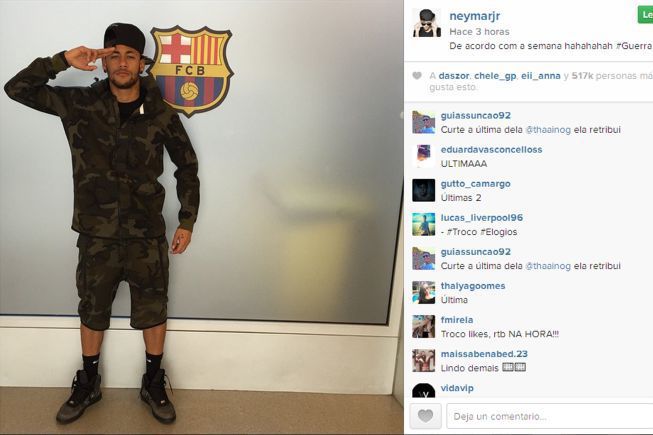
Task: Click guiassuncao92 avatar on first comment
Action: (424, 122)
